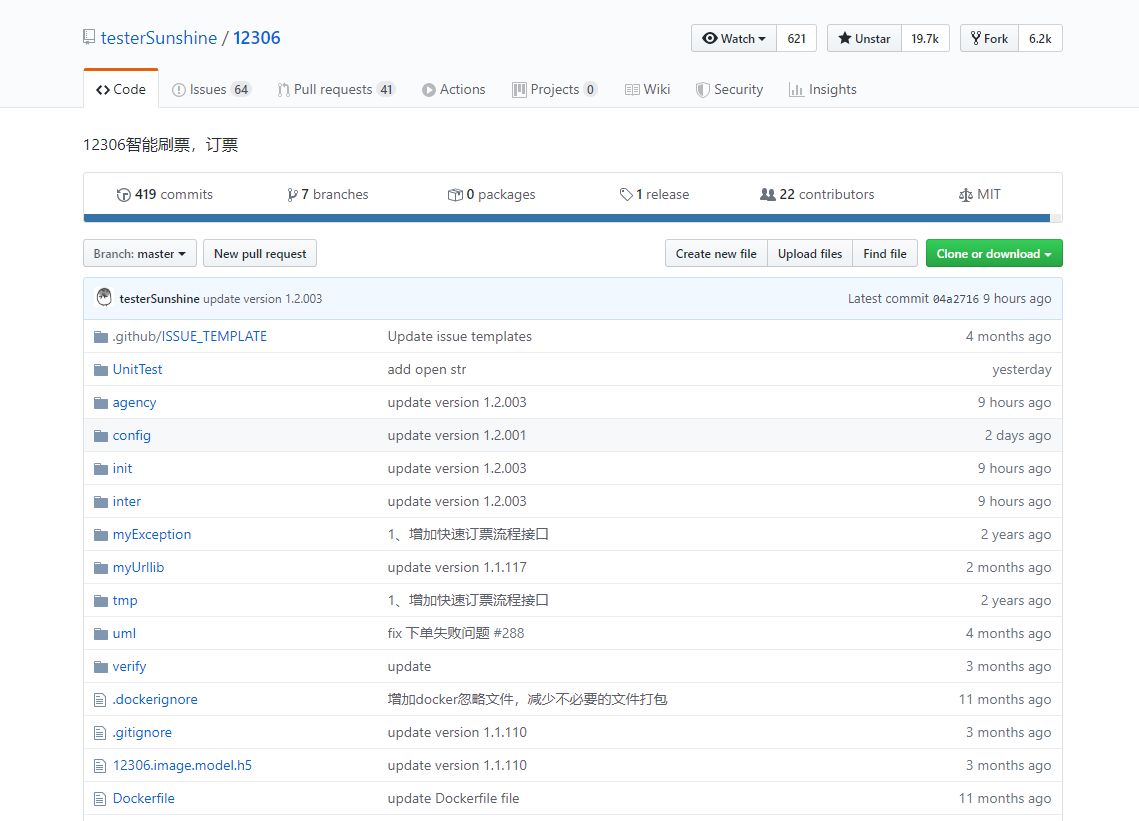This screenshot has width=1139, height=821.
Task: Fork the repository using Fork button
Action: tap(989, 38)
